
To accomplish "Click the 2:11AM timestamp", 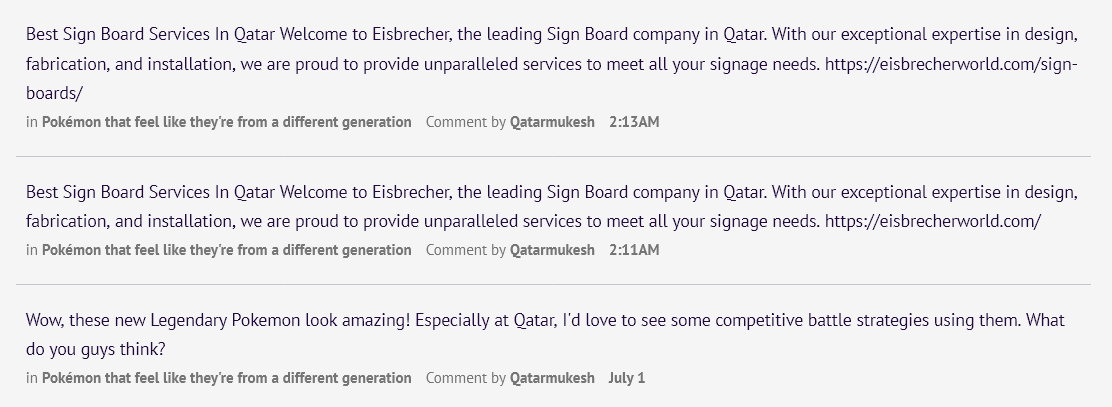I will (x=634, y=250).
